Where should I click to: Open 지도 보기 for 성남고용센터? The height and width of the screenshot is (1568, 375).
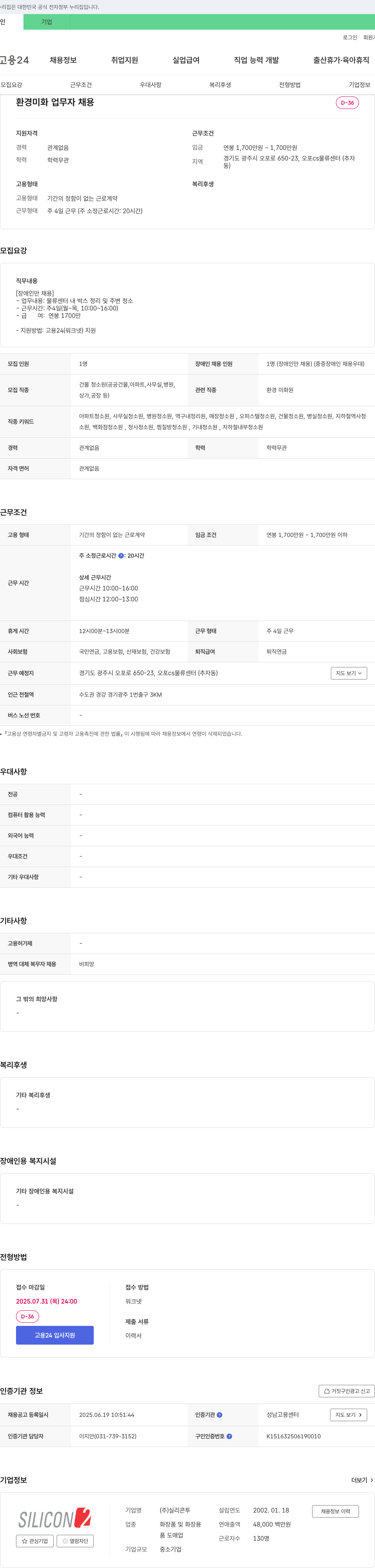coord(349,1415)
